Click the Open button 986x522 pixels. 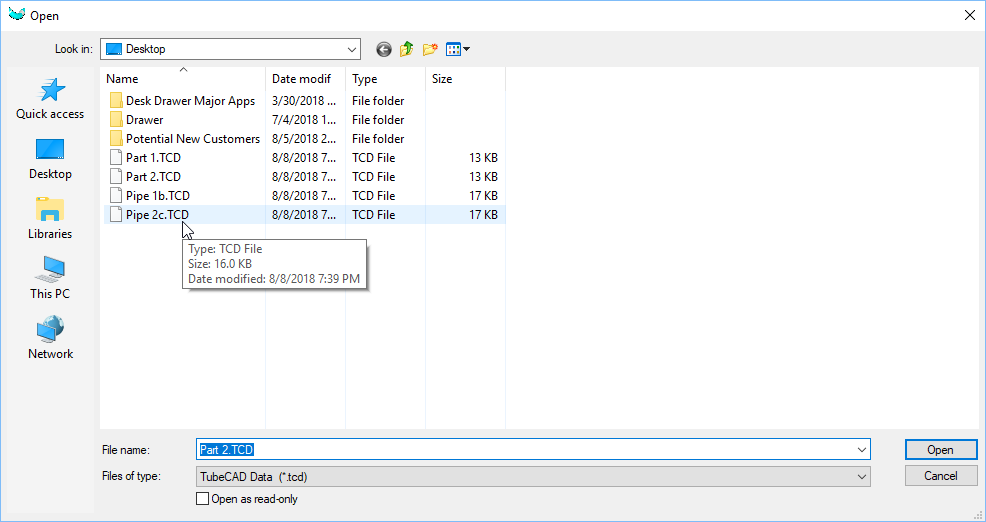point(940,450)
